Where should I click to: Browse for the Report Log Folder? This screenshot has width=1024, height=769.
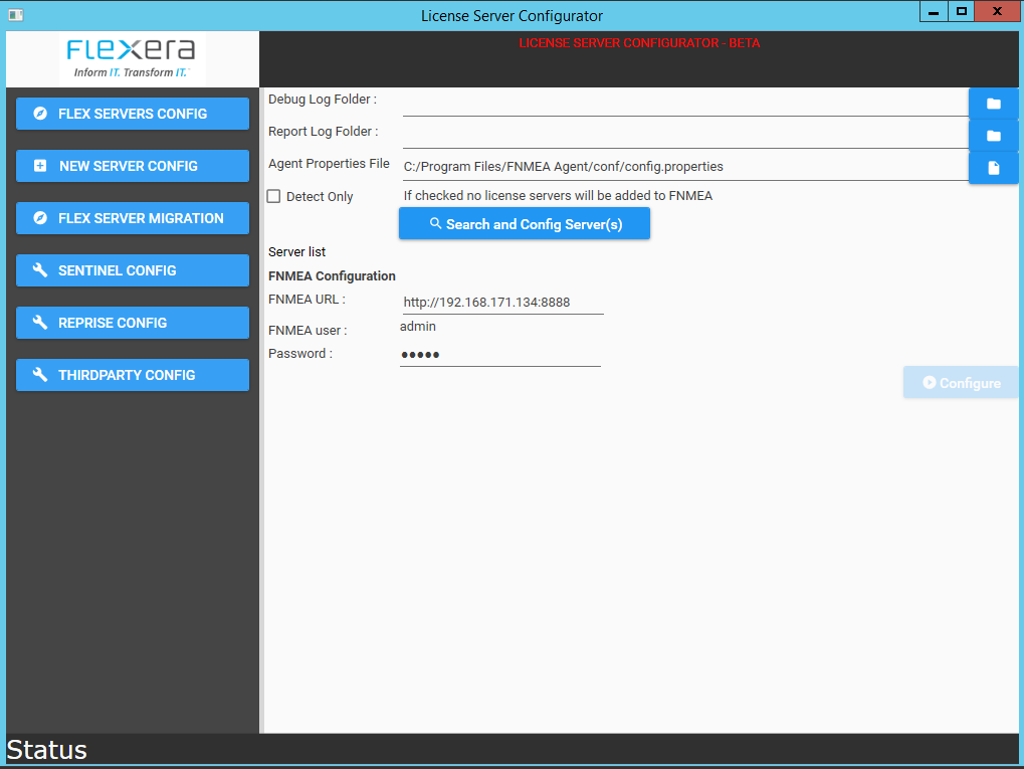click(993, 136)
